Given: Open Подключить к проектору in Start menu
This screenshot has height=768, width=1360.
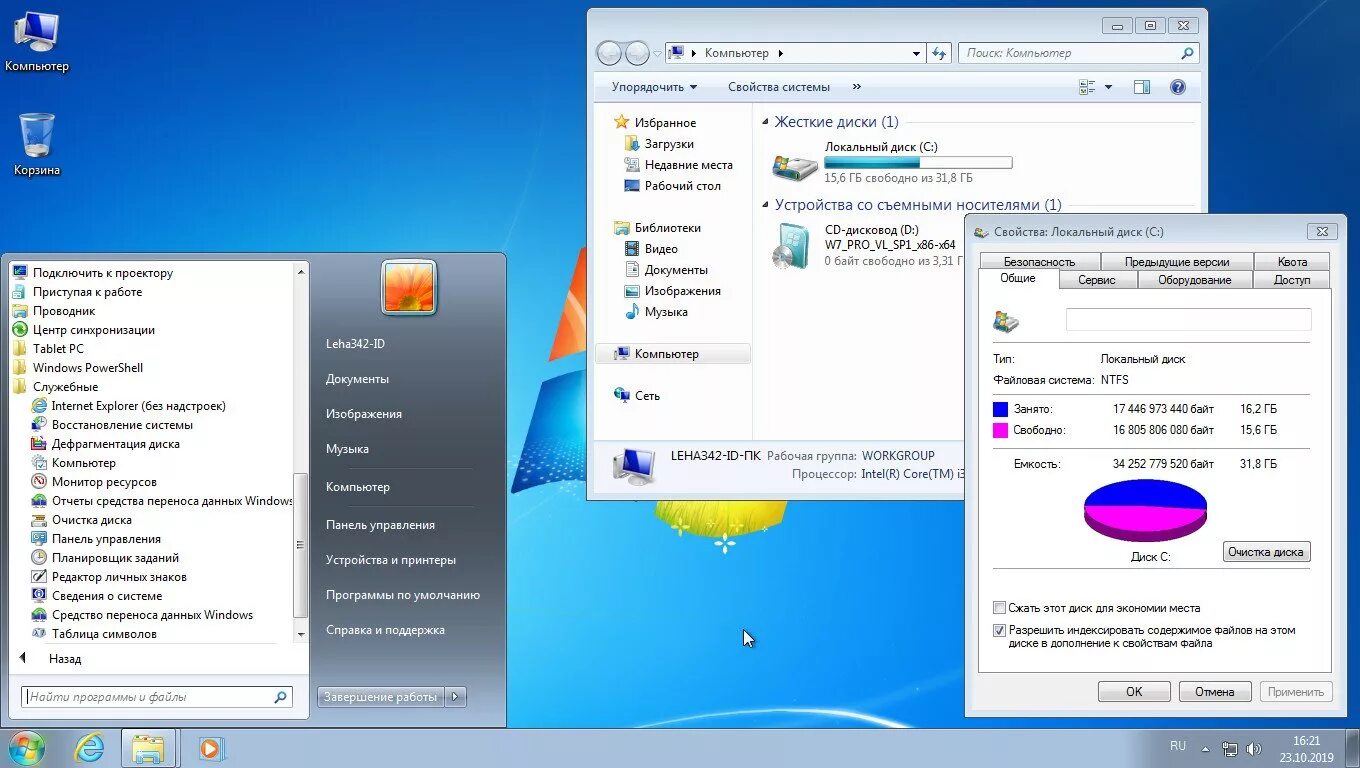Looking at the screenshot, I should point(102,272).
